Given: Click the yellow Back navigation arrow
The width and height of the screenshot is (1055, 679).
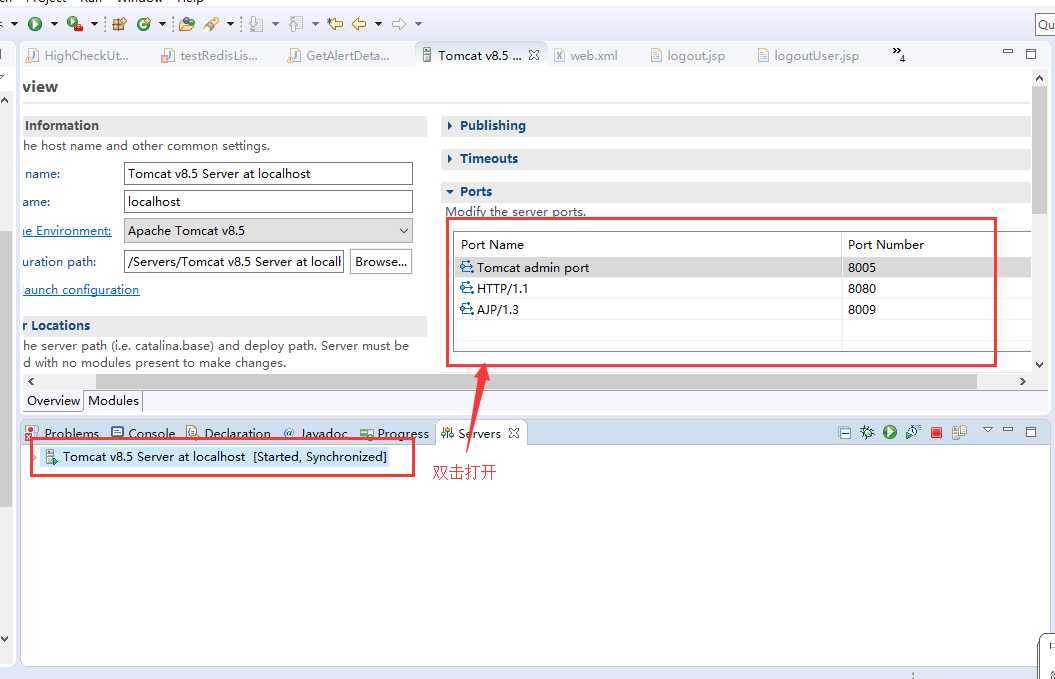Looking at the screenshot, I should click(x=359, y=24).
